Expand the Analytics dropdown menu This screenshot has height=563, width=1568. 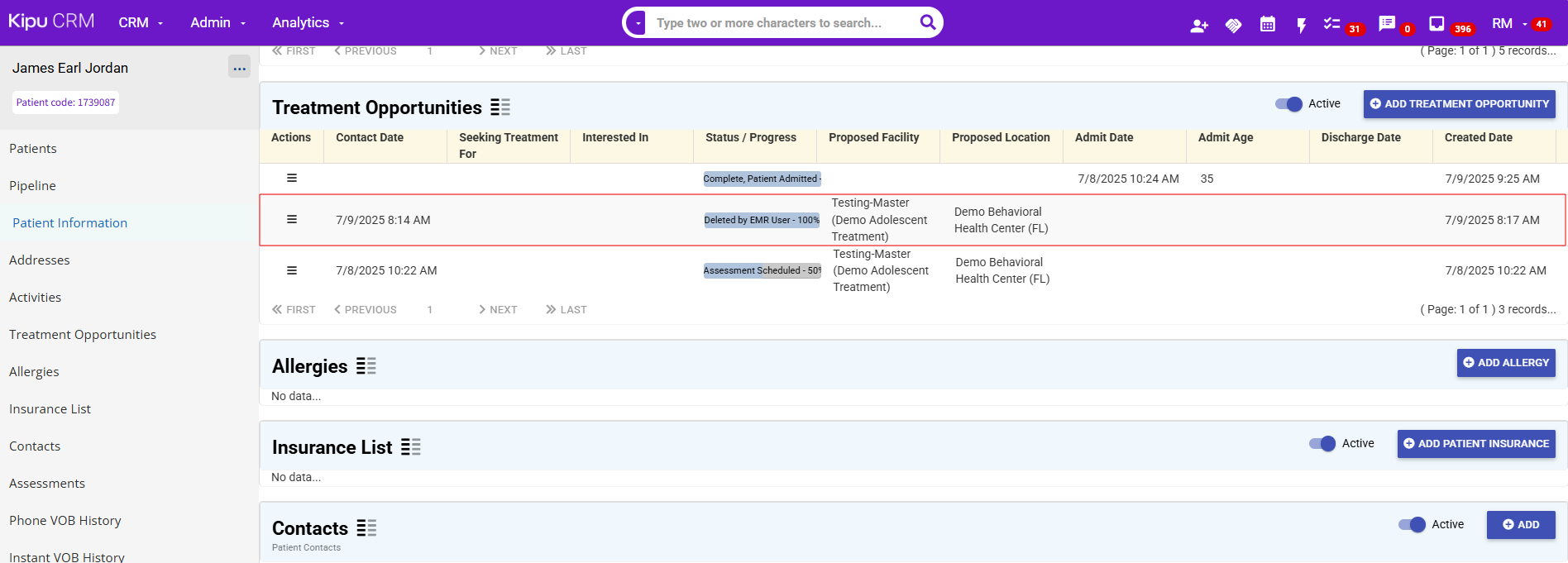point(308,23)
